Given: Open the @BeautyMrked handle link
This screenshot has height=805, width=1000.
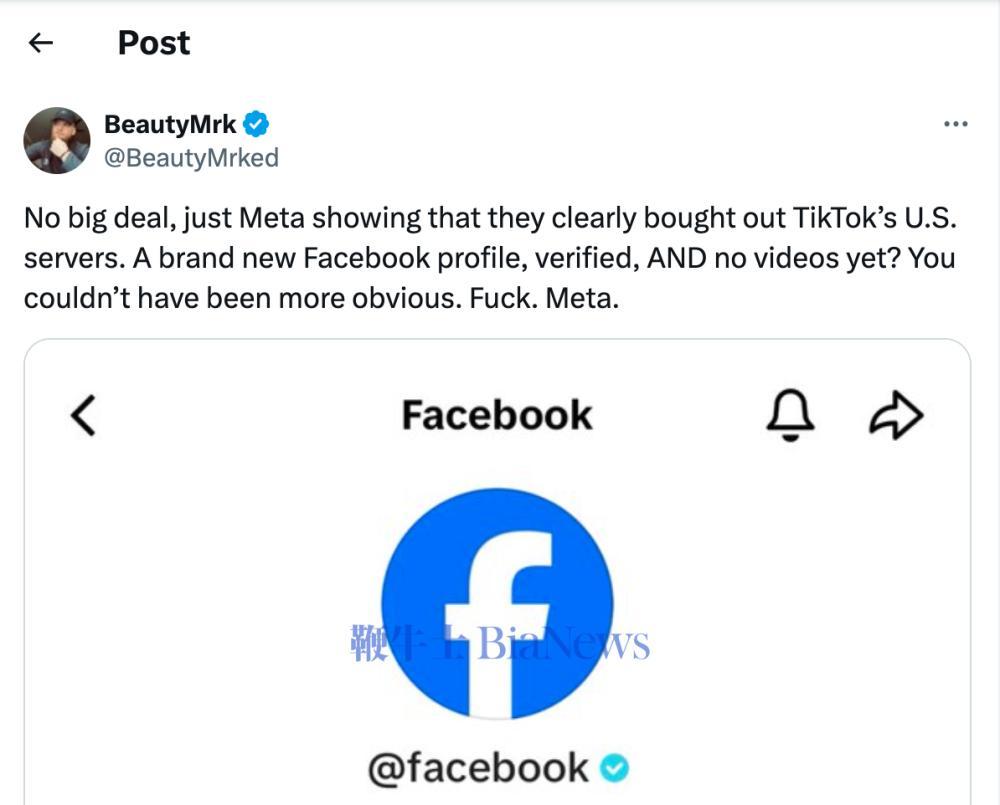Looking at the screenshot, I should pos(191,158).
